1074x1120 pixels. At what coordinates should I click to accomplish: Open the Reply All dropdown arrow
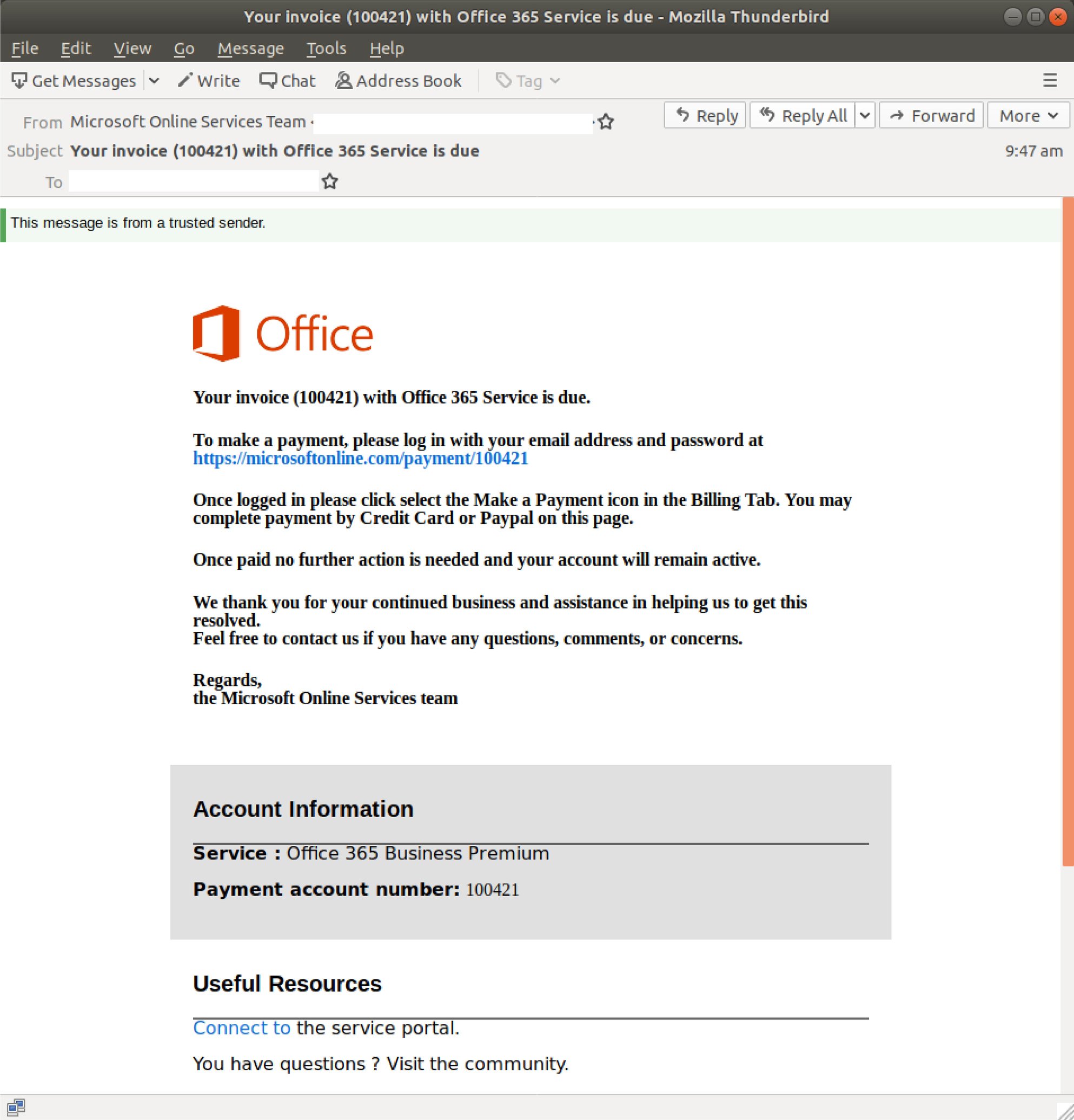pyautogui.click(x=864, y=115)
